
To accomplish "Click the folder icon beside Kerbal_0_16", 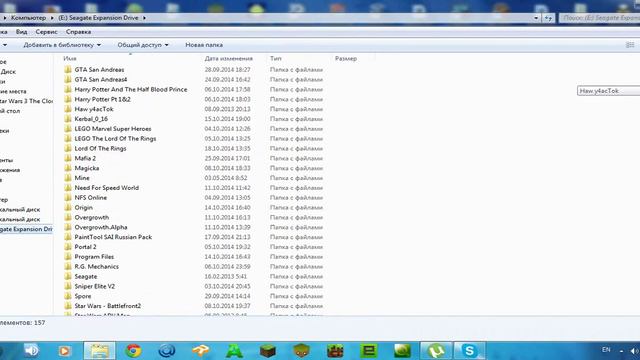I will click(x=68, y=119).
